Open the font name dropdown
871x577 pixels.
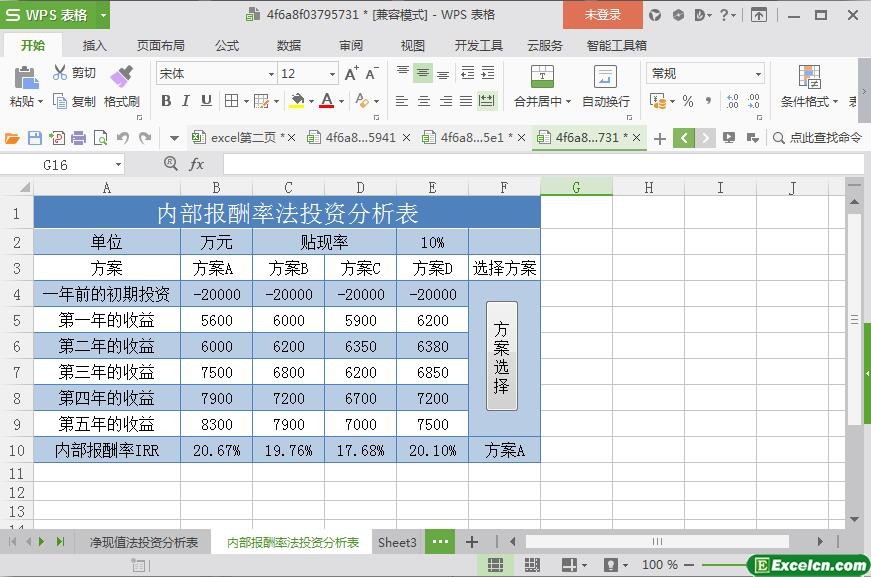271,74
